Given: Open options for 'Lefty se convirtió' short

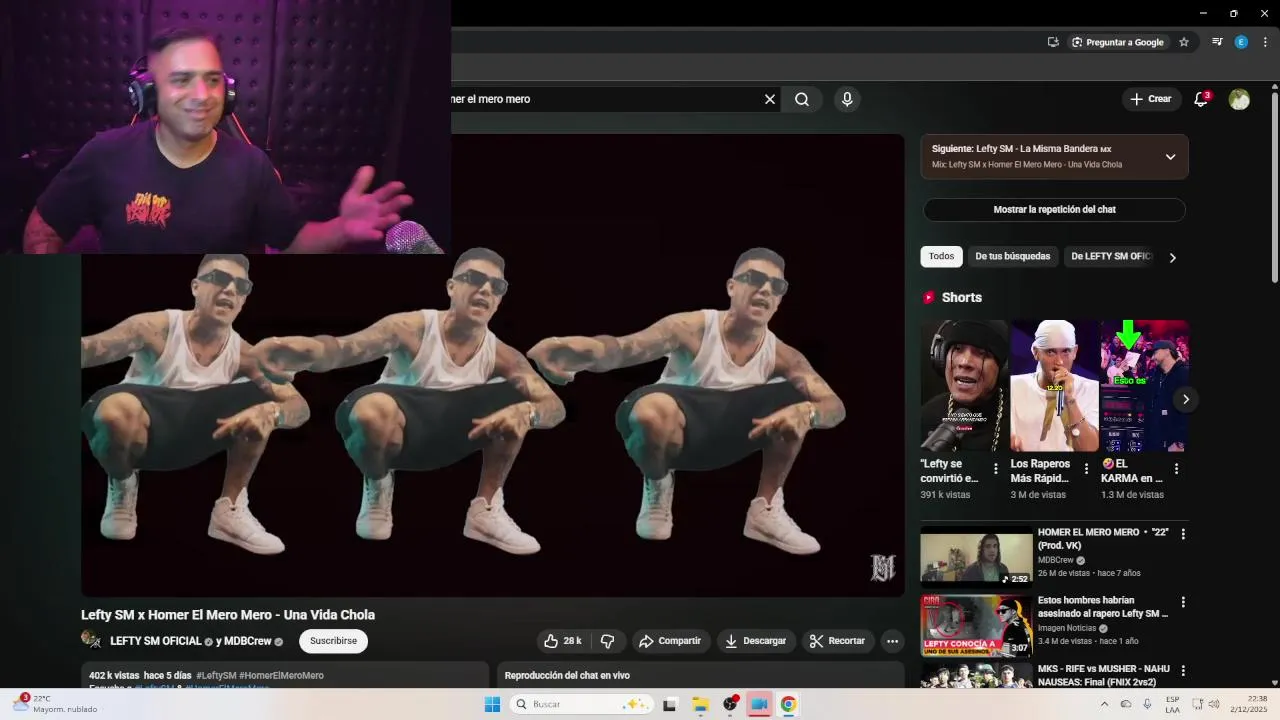Looking at the screenshot, I should [995, 469].
